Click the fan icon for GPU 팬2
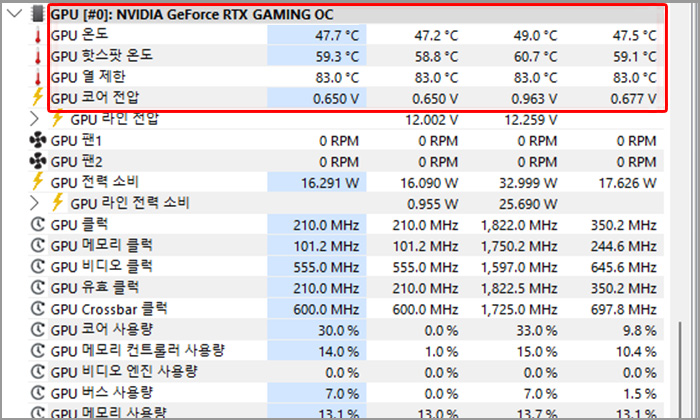The height and width of the screenshot is (420, 700). tap(38, 161)
